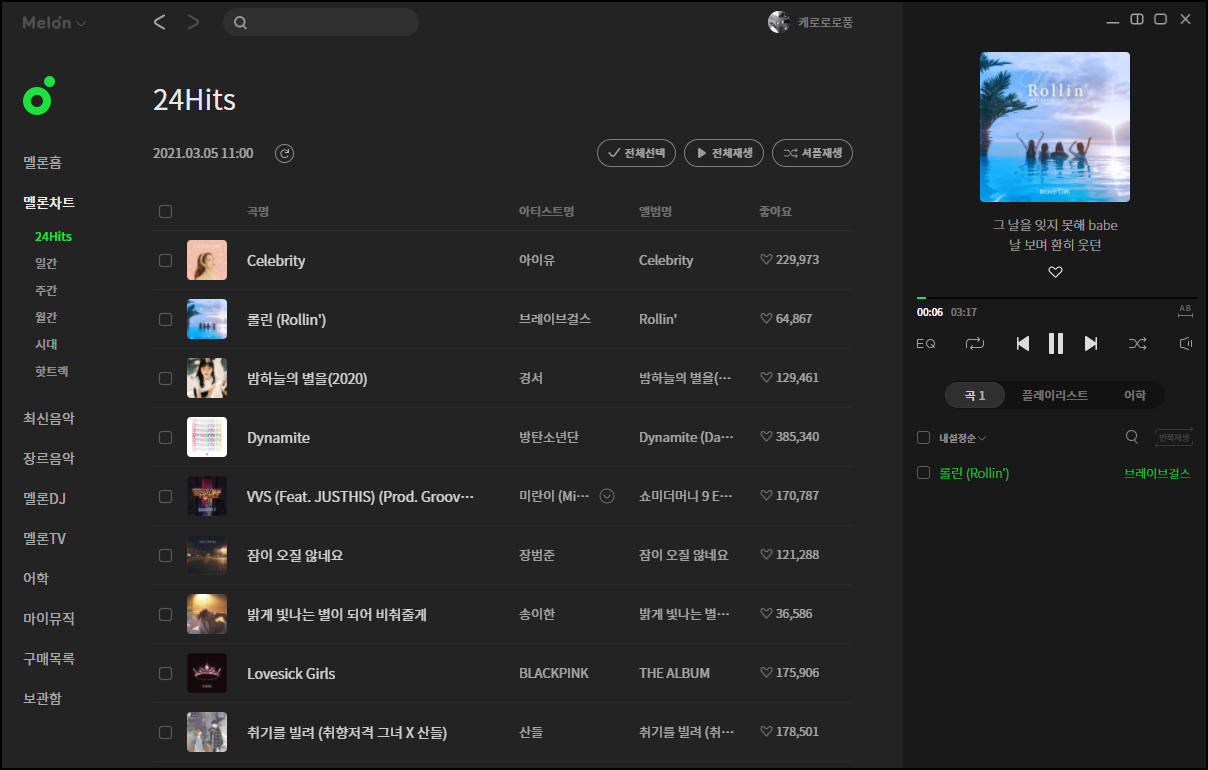Like 롤린 (Rollin') with heart in chart
This screenshot has height=770, width=1208.
point(766,319)
